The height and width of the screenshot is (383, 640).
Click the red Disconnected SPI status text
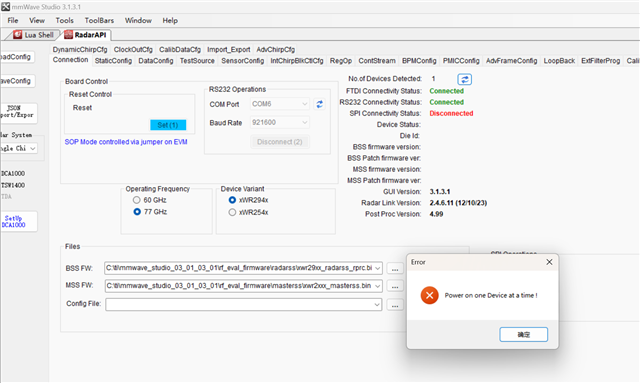pos(451,113)
